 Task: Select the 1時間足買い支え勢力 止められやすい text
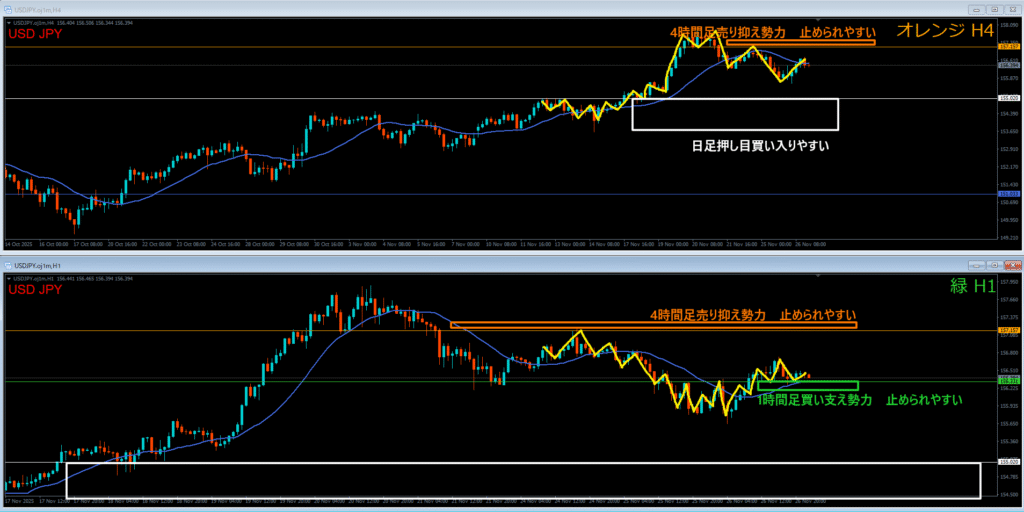tap(860, 400)
